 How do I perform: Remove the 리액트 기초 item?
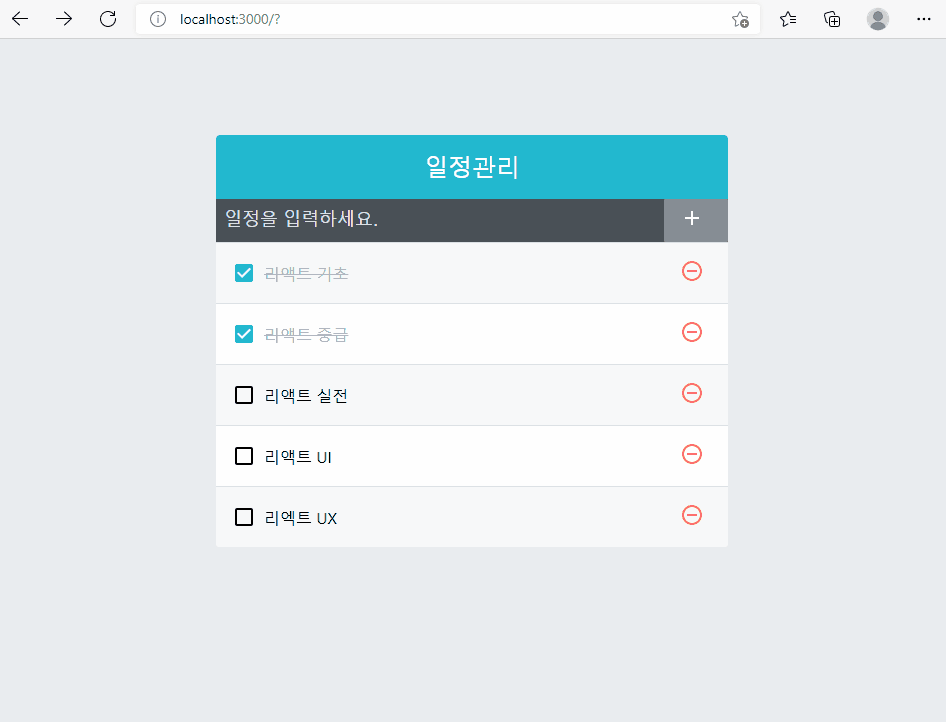[692, 271]
